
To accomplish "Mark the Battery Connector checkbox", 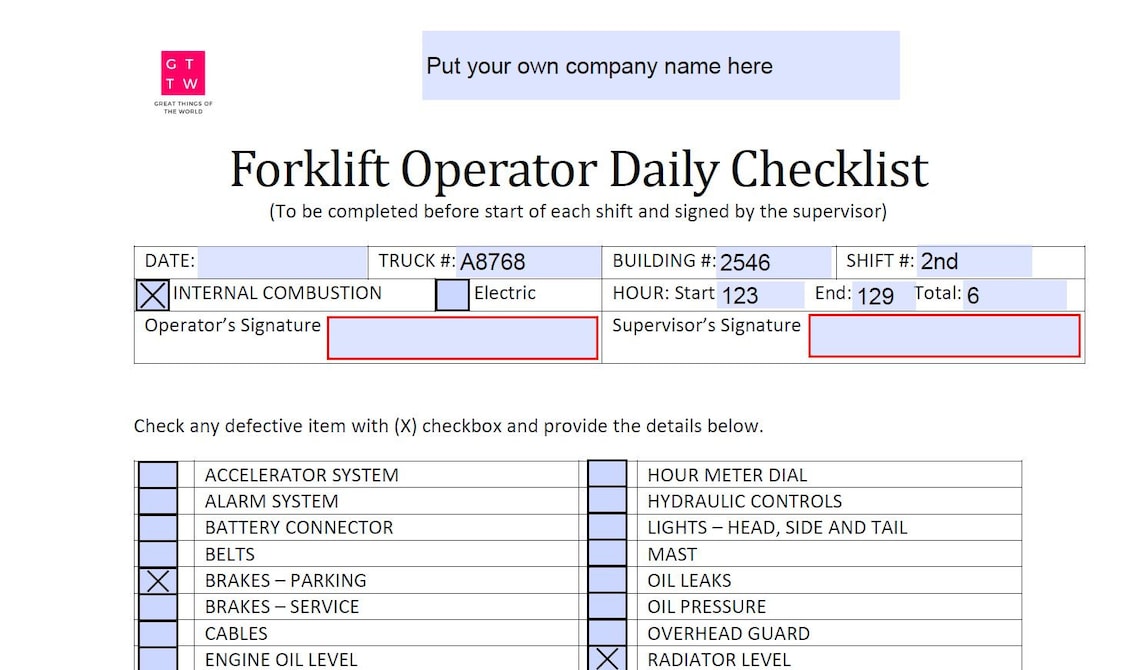I will 158,528.
